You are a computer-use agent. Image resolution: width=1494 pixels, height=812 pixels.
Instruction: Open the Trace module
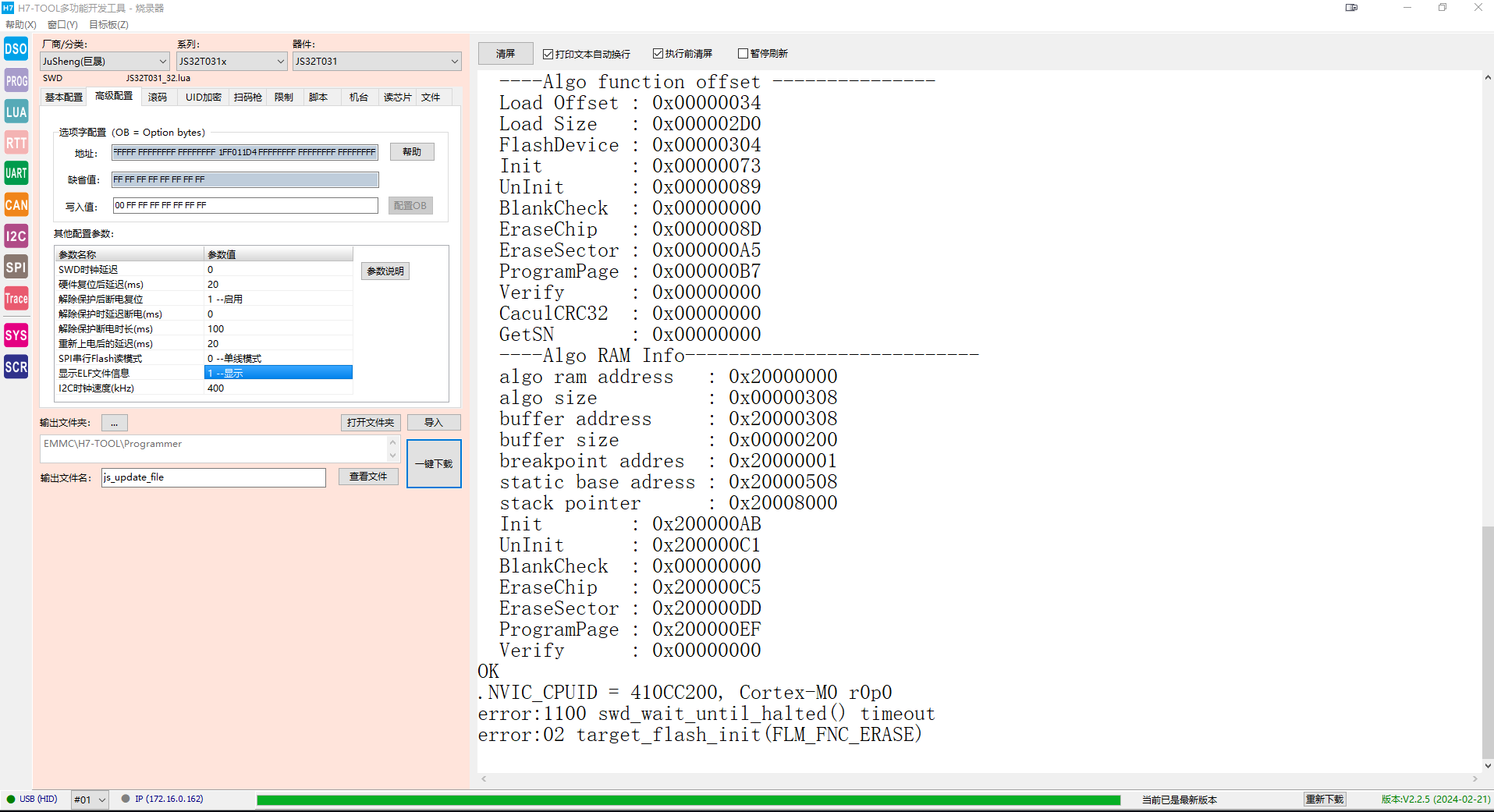(16, 299)
